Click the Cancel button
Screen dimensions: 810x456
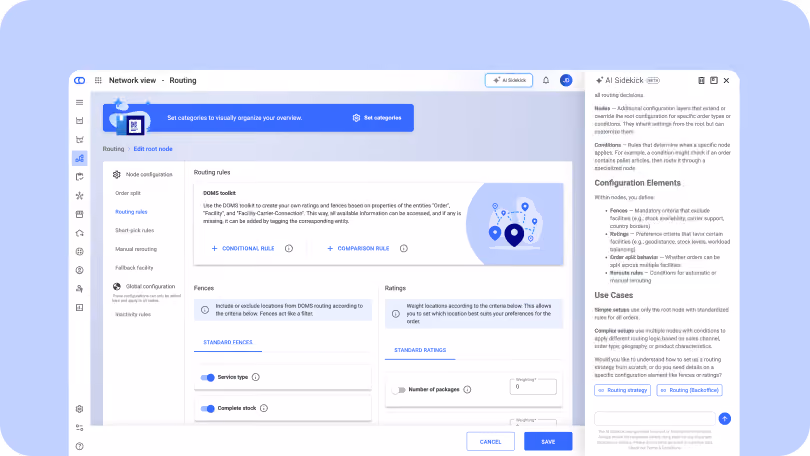[x=490, y=442]
